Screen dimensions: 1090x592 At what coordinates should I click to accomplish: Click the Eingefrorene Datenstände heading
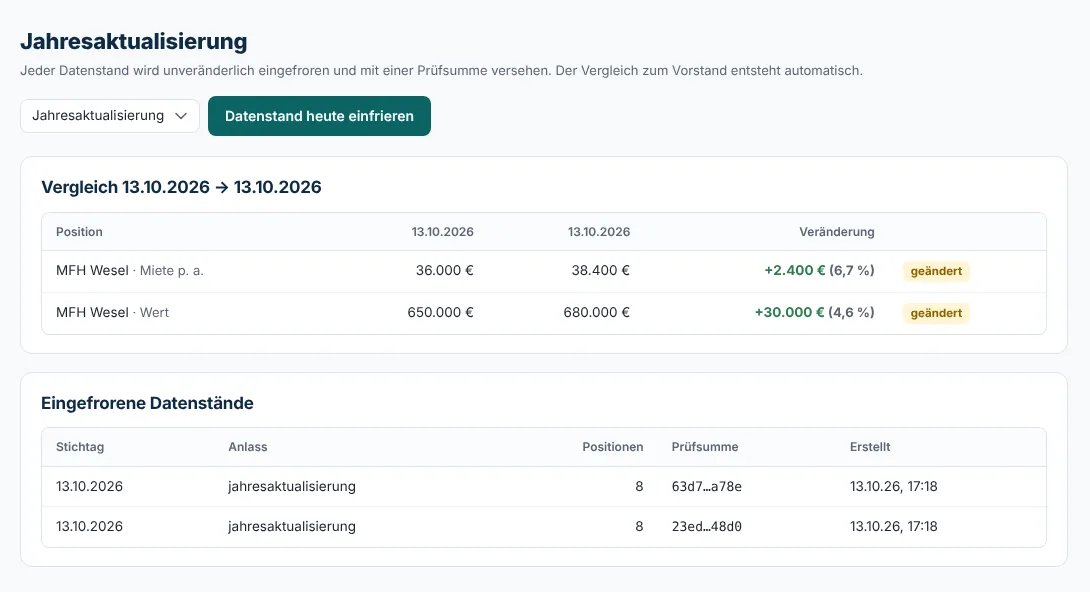tap(147, 403)
